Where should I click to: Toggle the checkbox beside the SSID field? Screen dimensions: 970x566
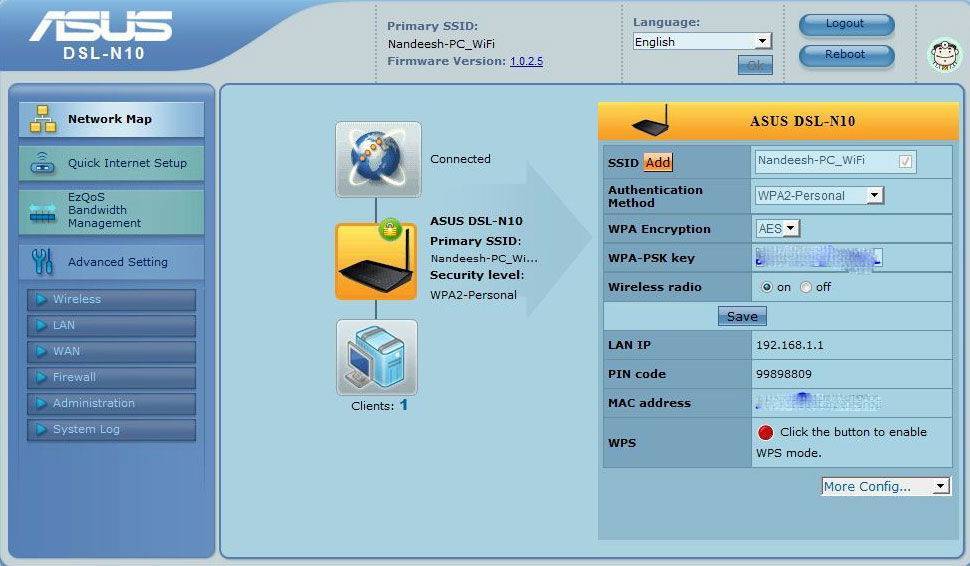click(x=905, y=161)
